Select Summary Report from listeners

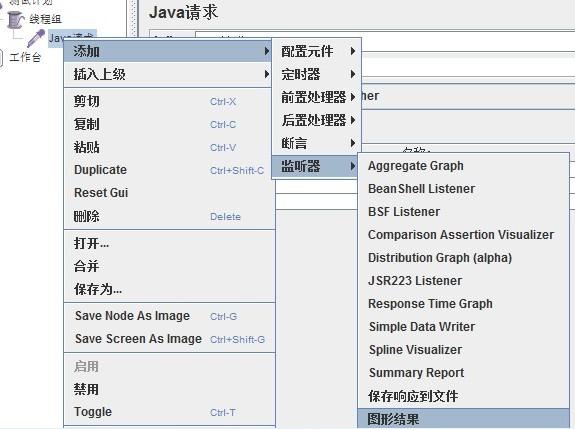tap(464, 373)
